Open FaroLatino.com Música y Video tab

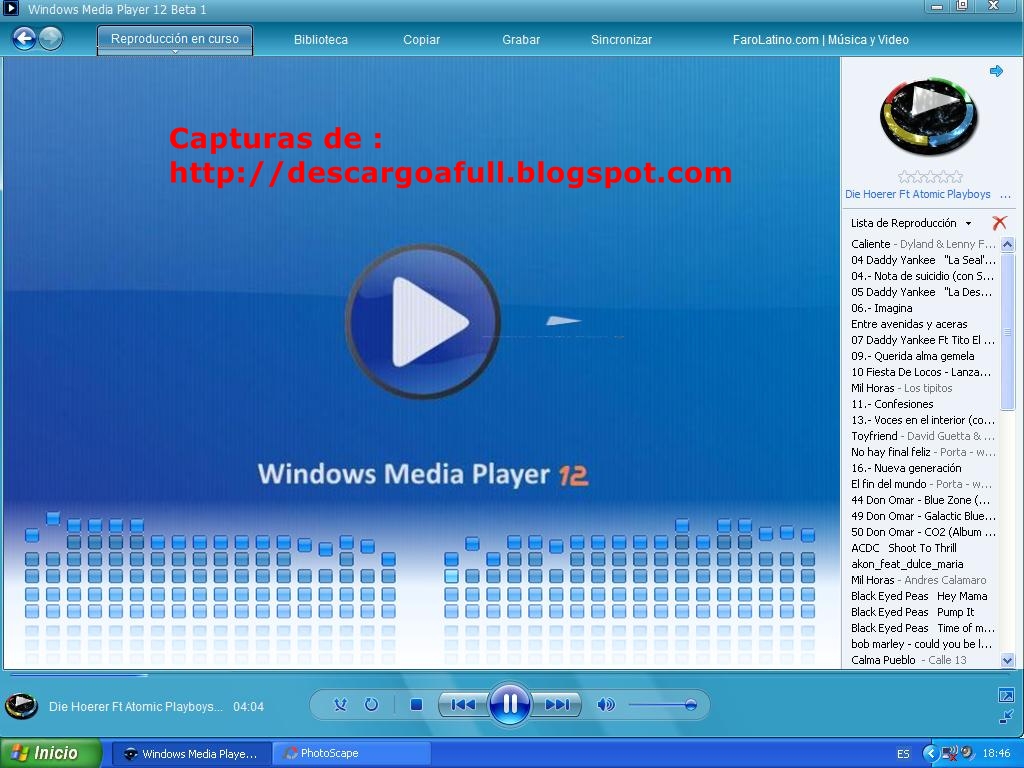[x=820, y=40]
